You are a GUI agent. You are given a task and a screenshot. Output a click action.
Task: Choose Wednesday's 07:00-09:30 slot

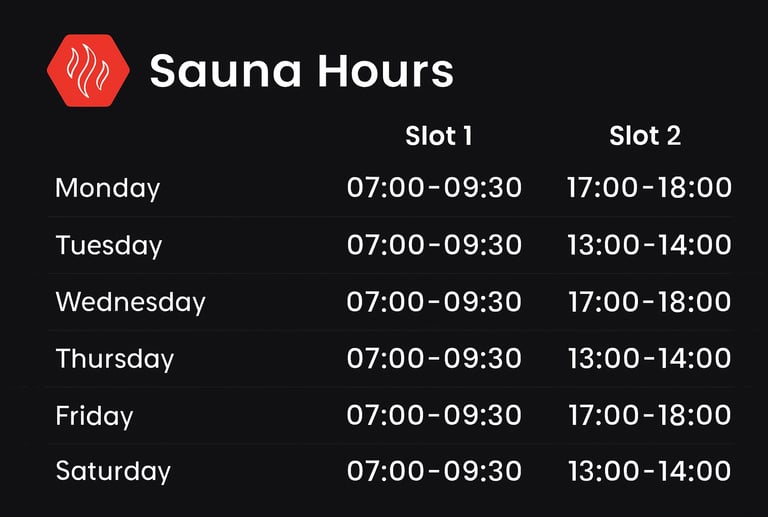[434, 302]
